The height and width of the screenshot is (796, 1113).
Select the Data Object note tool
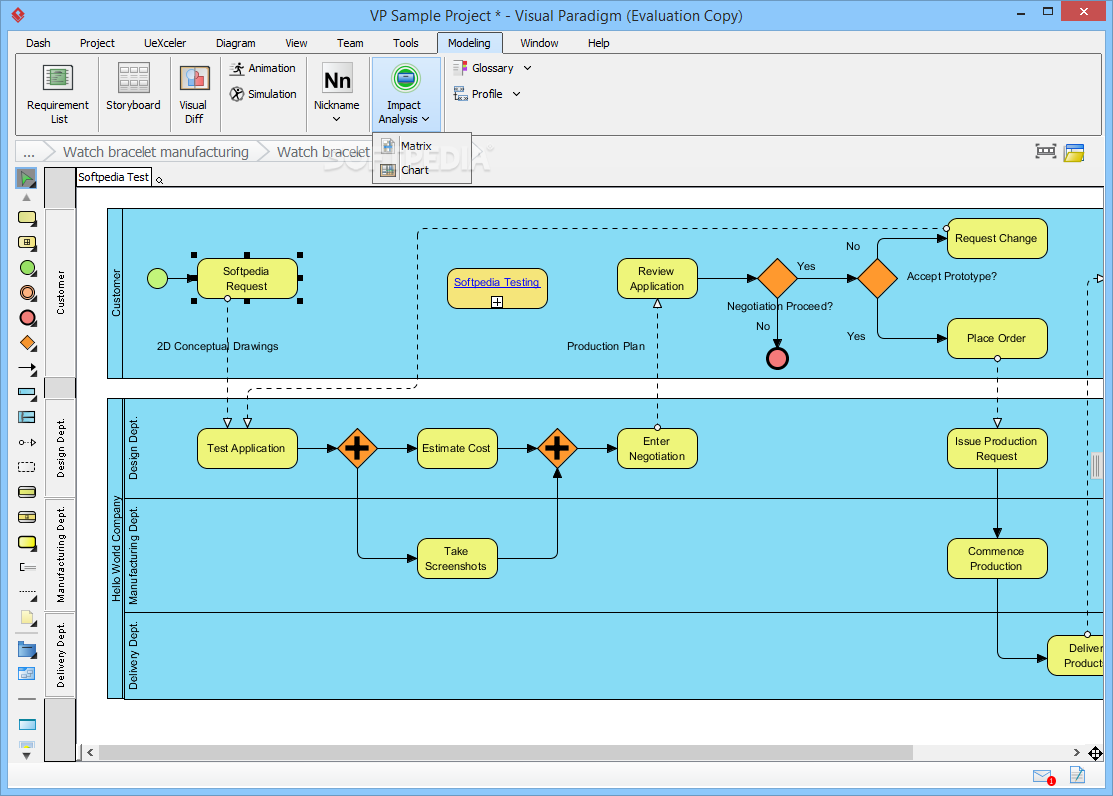point(27,618)
